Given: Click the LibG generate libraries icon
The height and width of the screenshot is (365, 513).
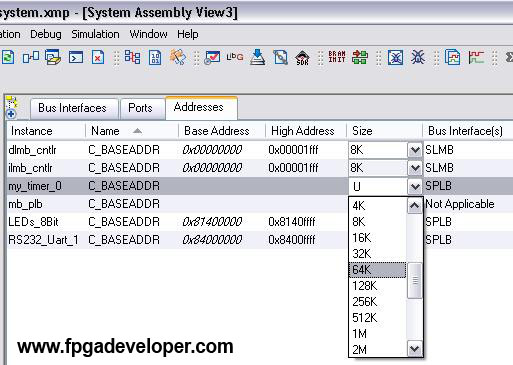Looking at the screenshot, I should [235, 57].
